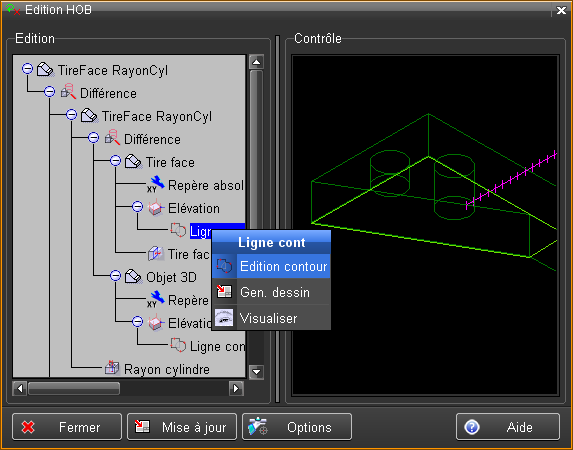Click the Gen. dessin drawing icon
Viewport: 573px width, 450px height.
pos(224,292)
